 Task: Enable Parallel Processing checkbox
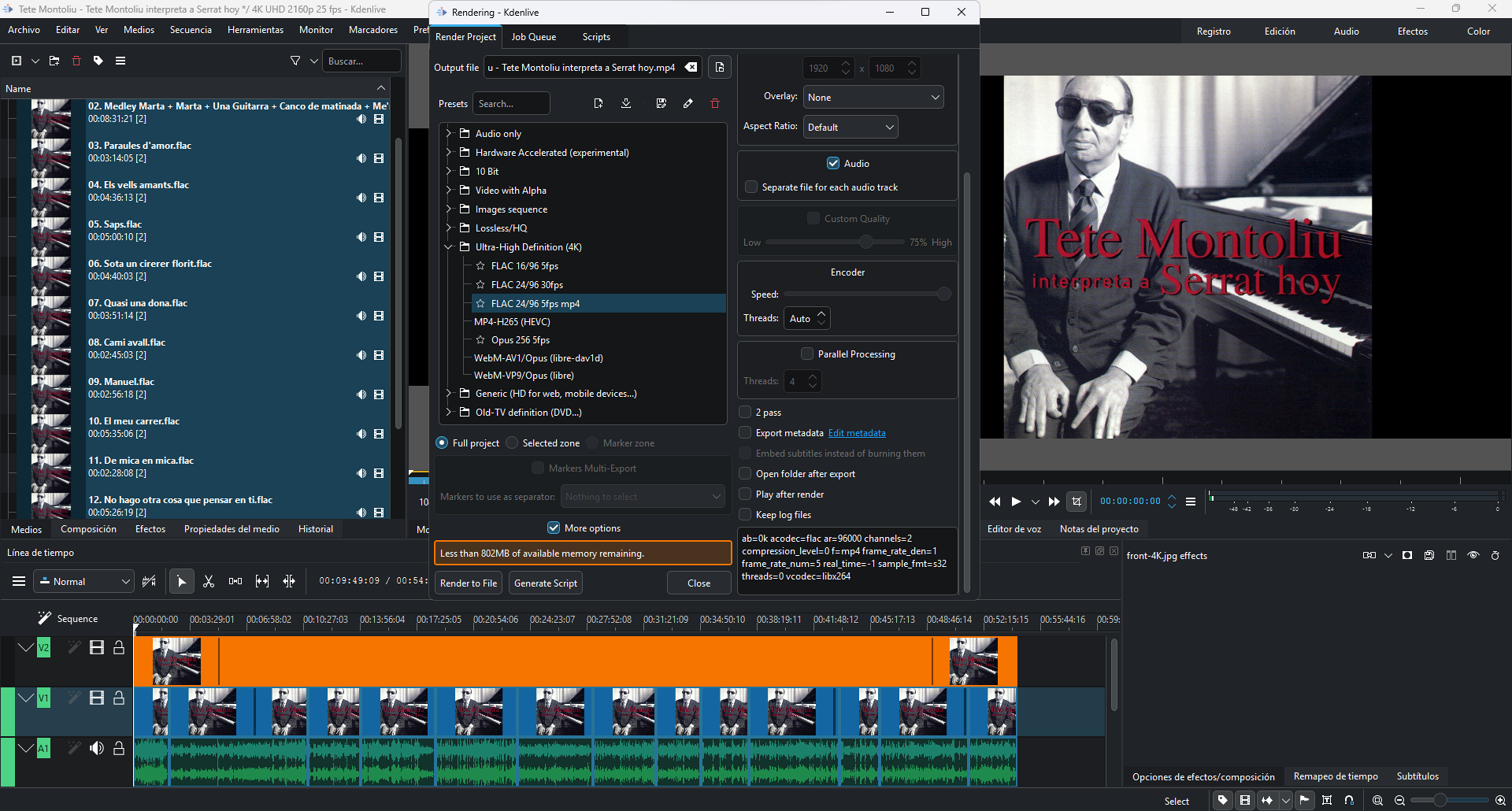point(806,354)
